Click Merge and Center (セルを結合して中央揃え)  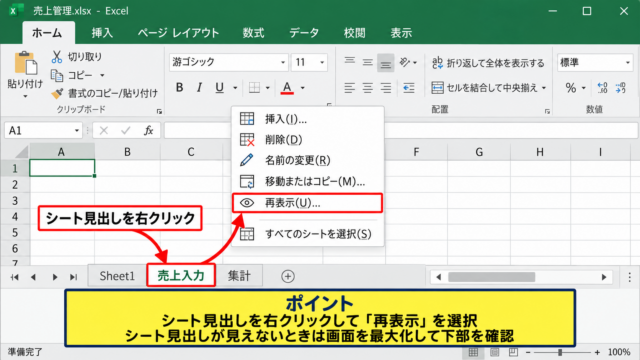(x=484, y=87)
